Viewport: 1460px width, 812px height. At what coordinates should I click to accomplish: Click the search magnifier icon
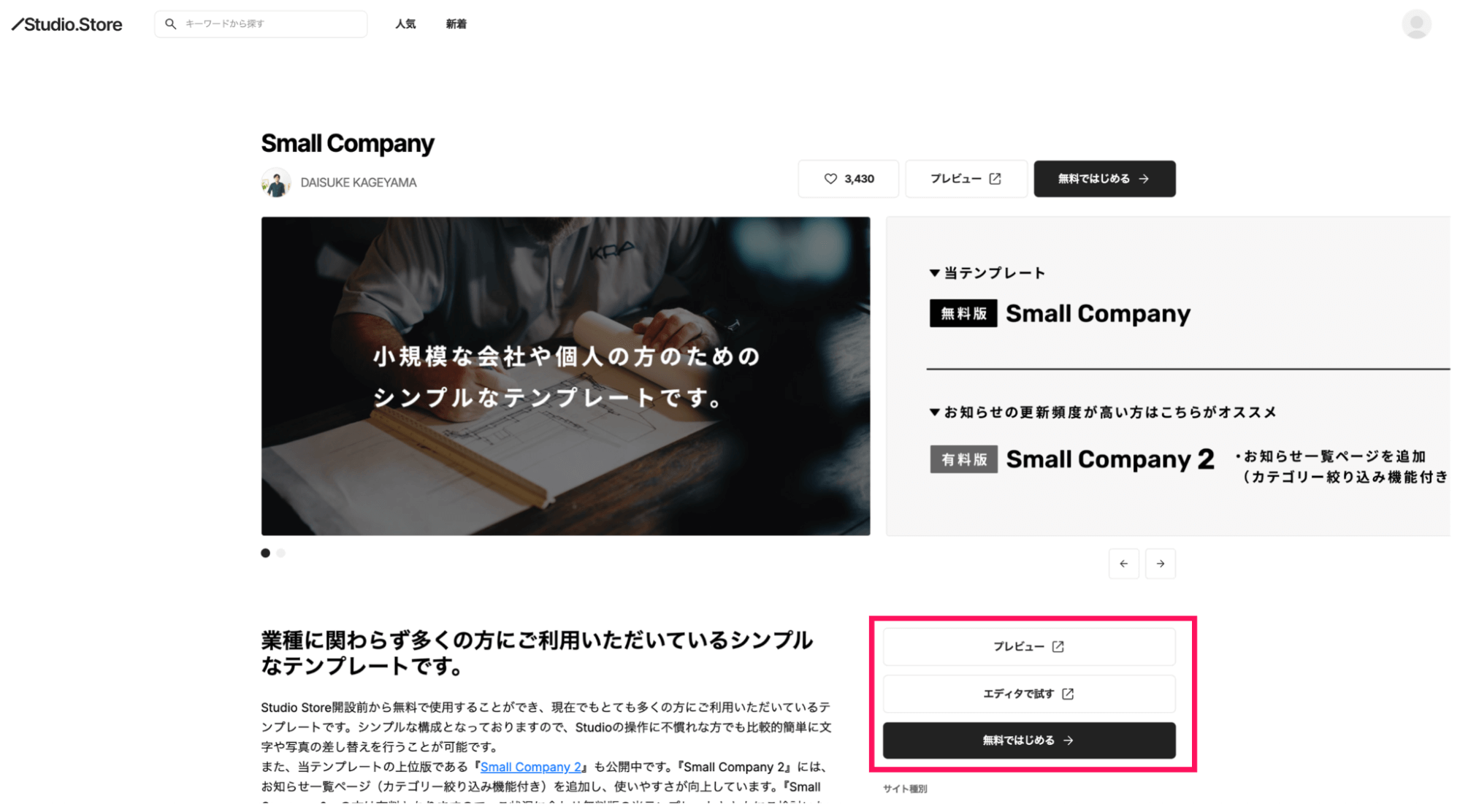click(170, 24)
